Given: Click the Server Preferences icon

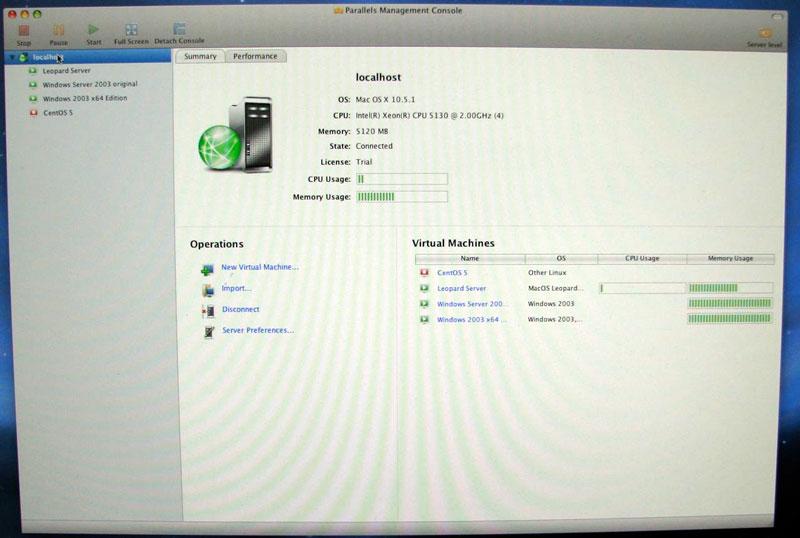Looking at the screenshot, I should pos(209,332).
